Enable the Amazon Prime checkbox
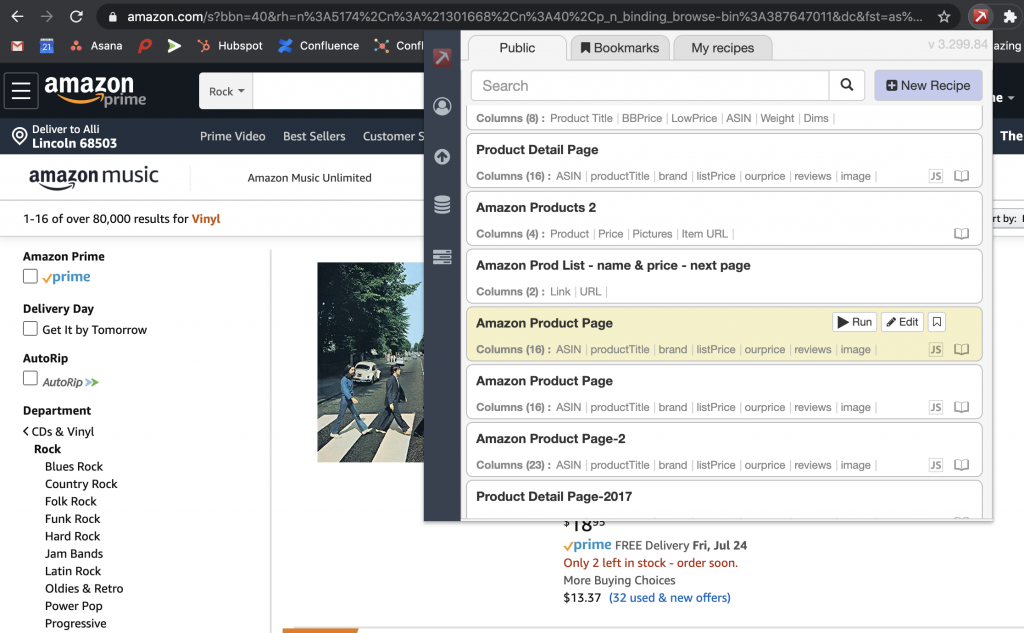The width and height of the screenshot is (1024, 633). click(29, 277)
